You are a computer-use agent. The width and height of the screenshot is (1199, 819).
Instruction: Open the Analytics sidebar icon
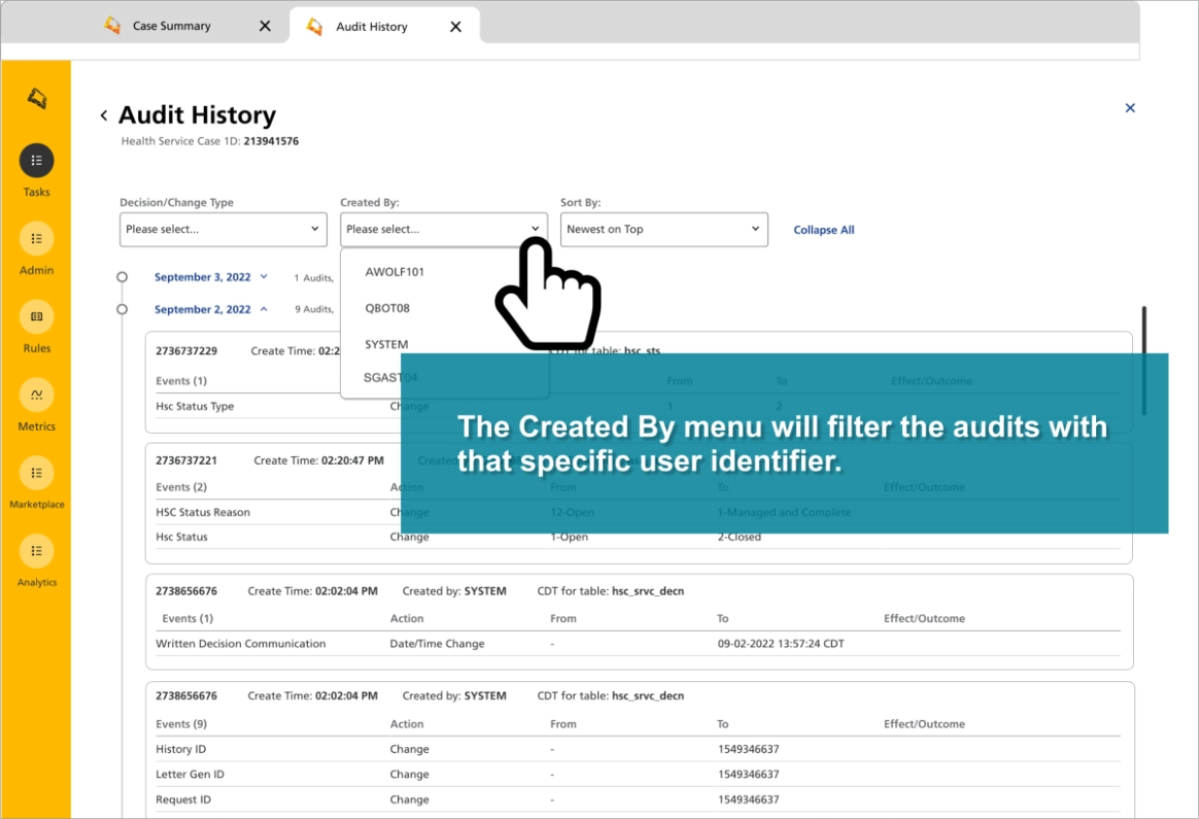coord(37,551)
